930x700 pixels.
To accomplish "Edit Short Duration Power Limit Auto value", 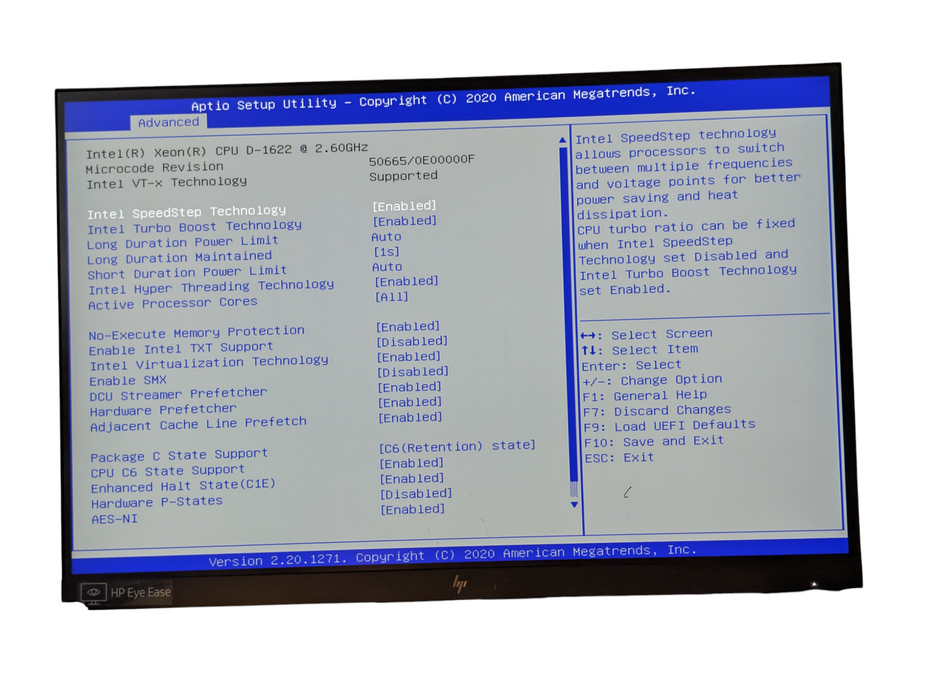I will point(387,267).
